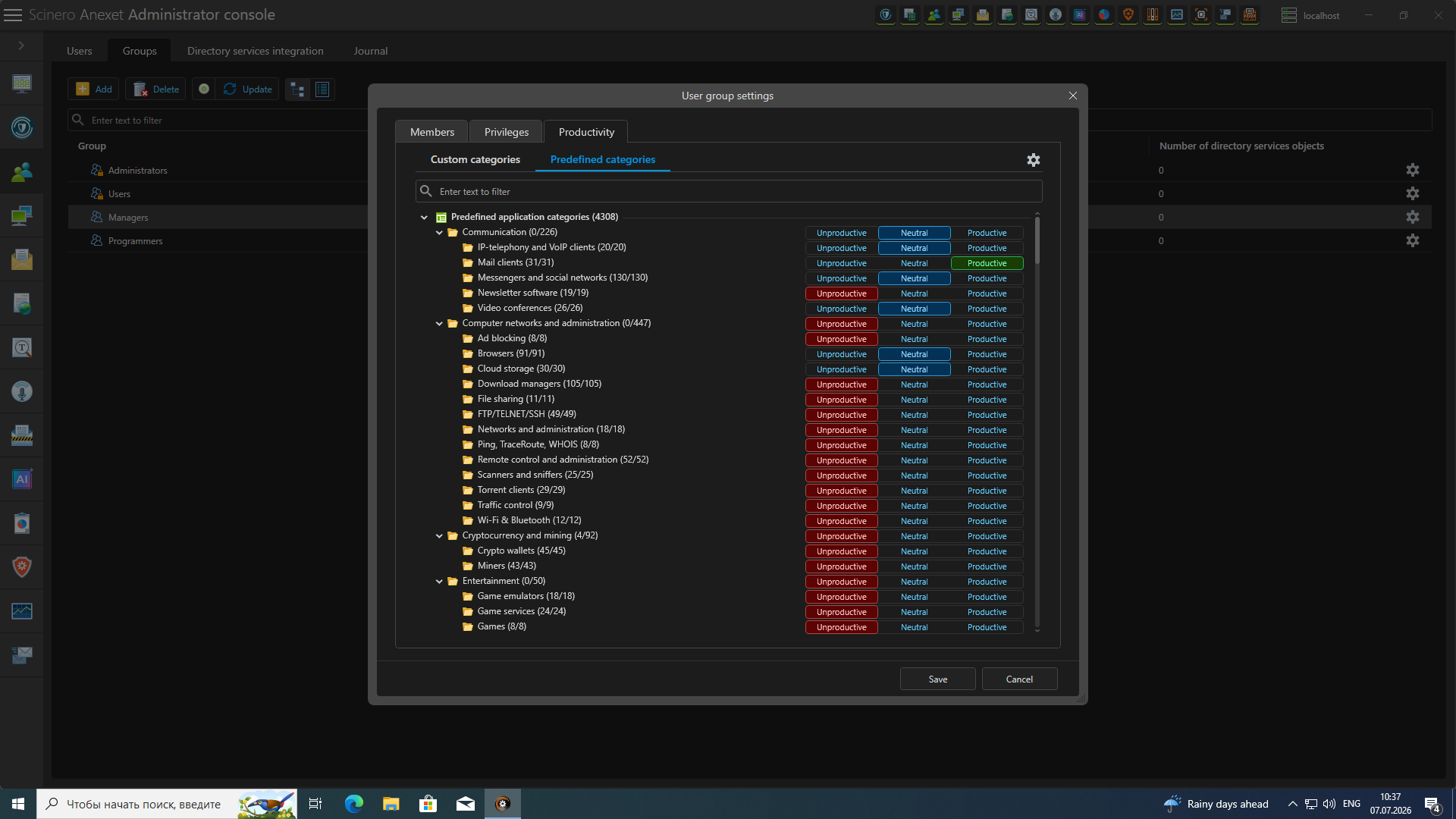Image resolution: width=1456 pixels, height=819 pixels.
Task: Open the text search magnifier sidebar icon
Action: point(22,348)
